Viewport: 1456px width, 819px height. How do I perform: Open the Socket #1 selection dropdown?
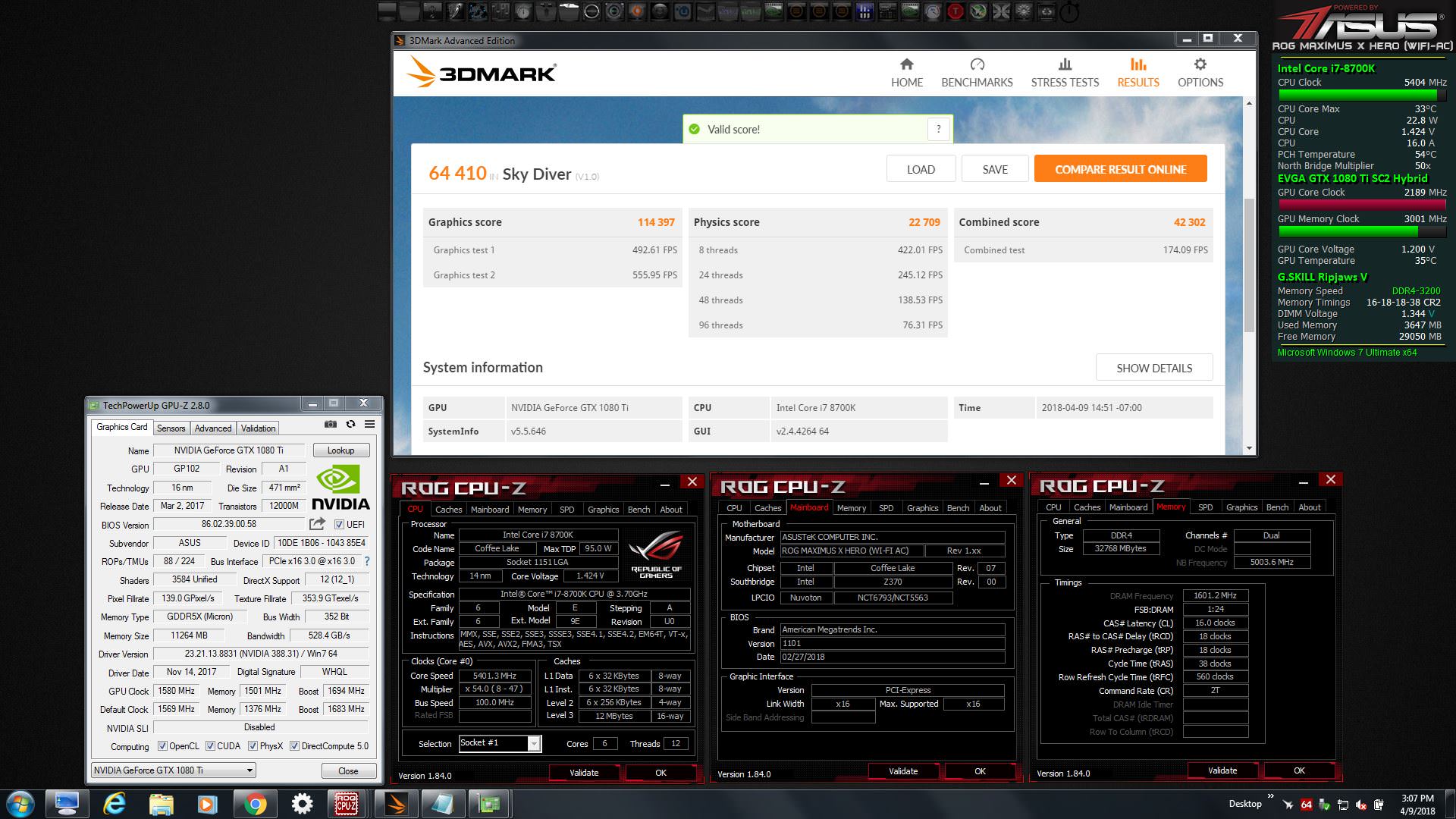pyautogui.click(x=500, y=743)
